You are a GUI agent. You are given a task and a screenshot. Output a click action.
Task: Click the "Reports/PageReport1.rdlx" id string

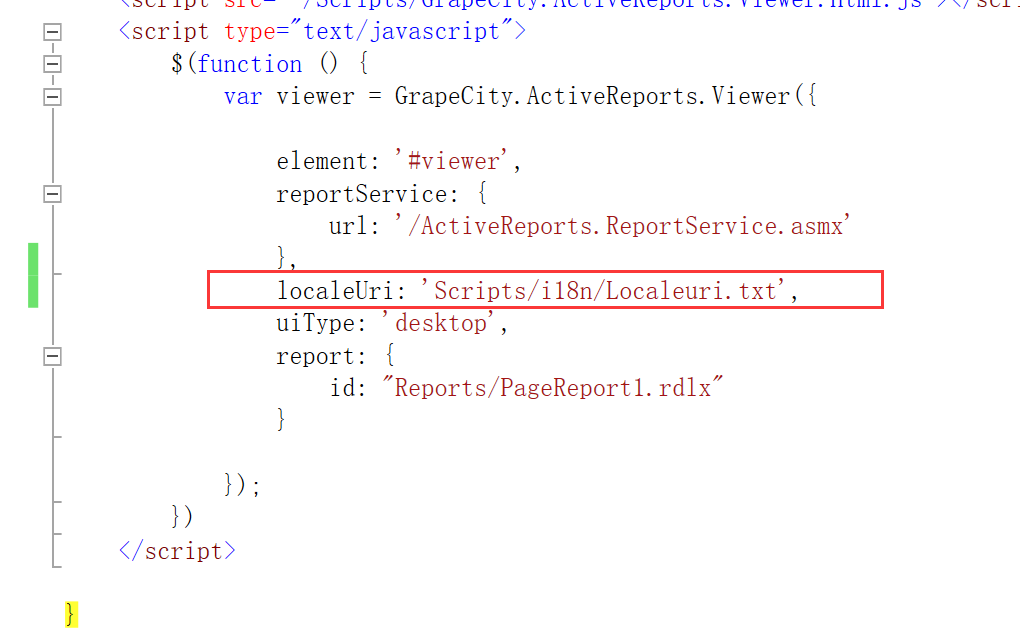tap(552, 388)
